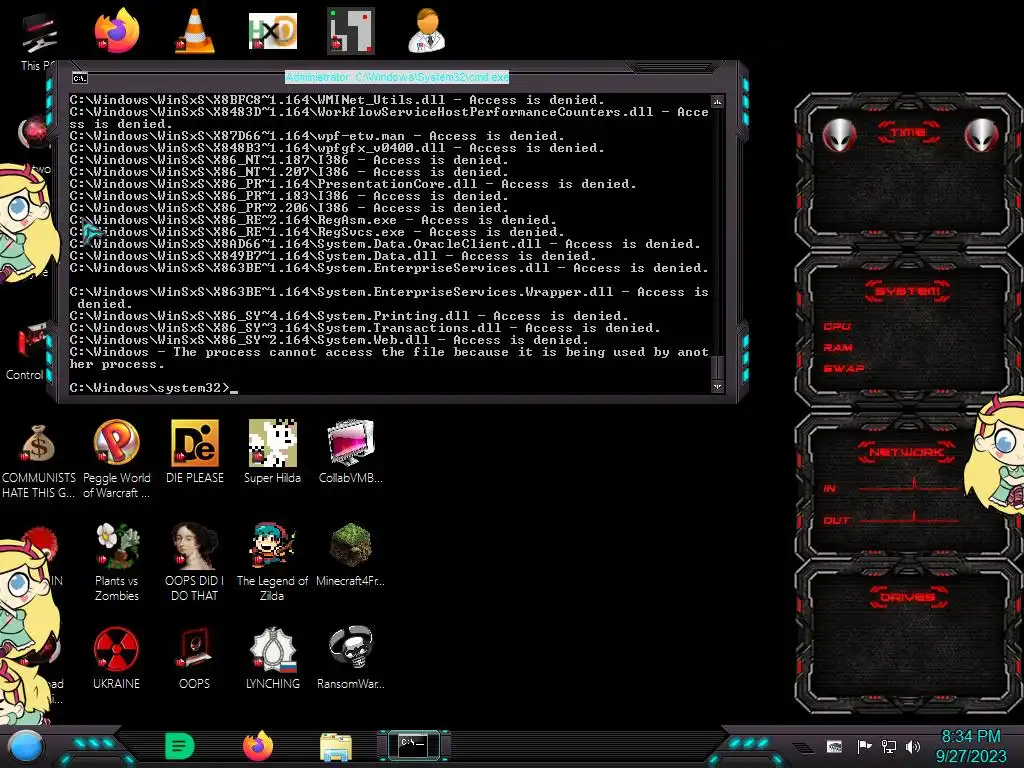Click the cmd scrollbar down arrow
The height and width of the screenshot is (768, 1024).
717,386
